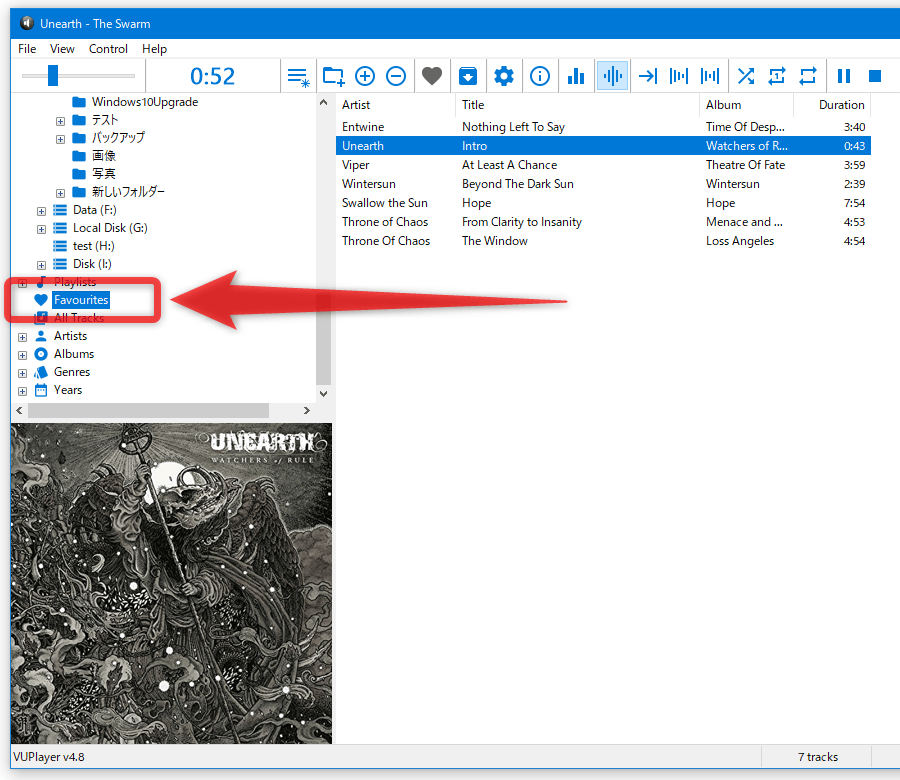
Task: Click tree scrollbar up arrow
Action: click(323, 102)
